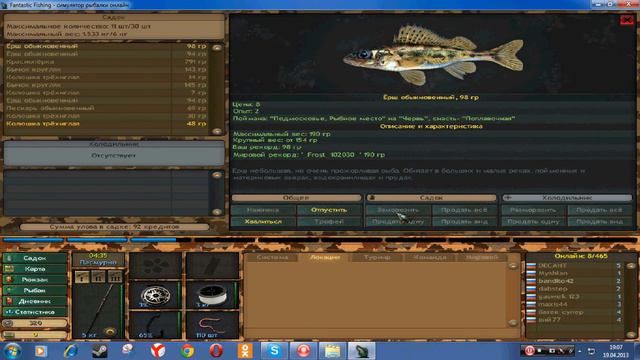
Task: Open the Дневник diary button
Action: (x=34, y=301)
